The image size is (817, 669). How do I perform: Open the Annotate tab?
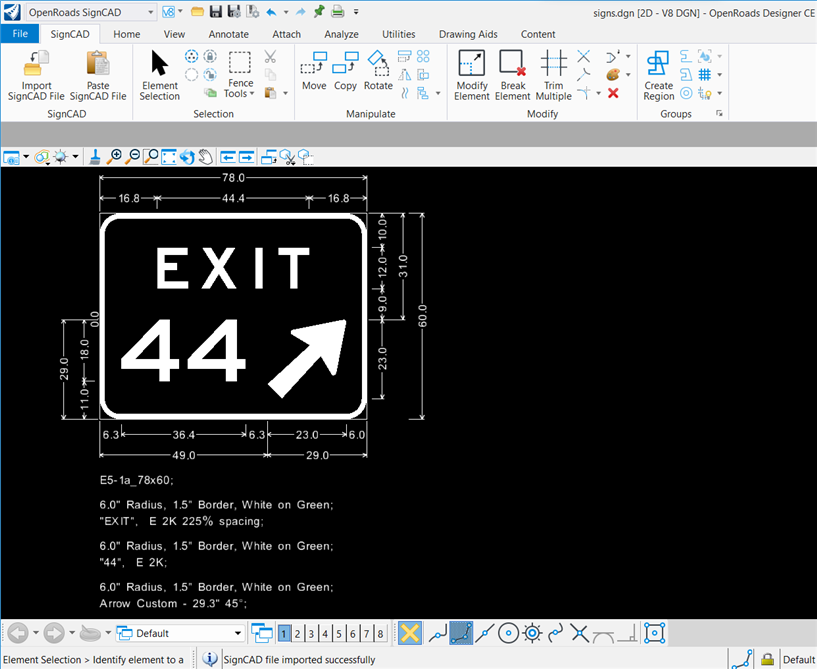coord(228,34)
